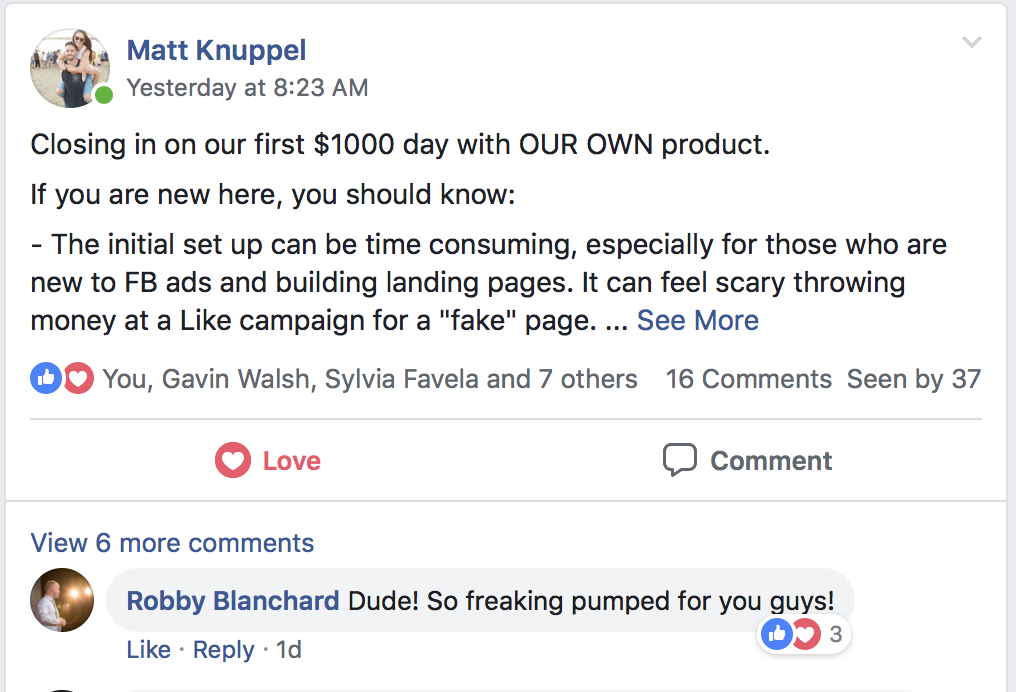The height and width of the screenshot is (692, 1016).
Task: Like Robby Blanchard's comment
Action: (x=148, y=650)
